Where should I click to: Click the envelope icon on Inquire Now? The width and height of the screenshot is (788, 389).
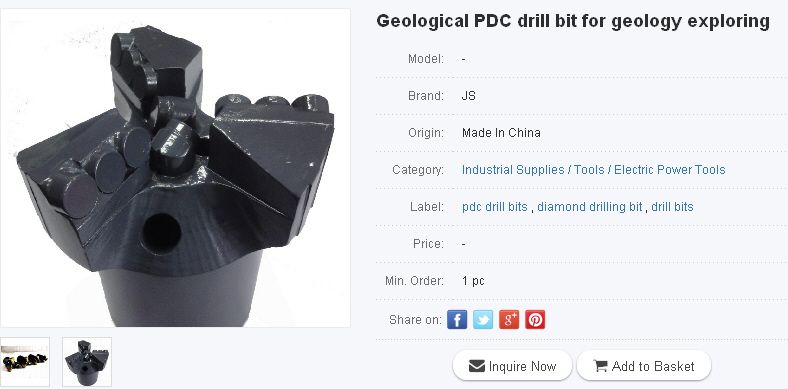tap(476, 366)
